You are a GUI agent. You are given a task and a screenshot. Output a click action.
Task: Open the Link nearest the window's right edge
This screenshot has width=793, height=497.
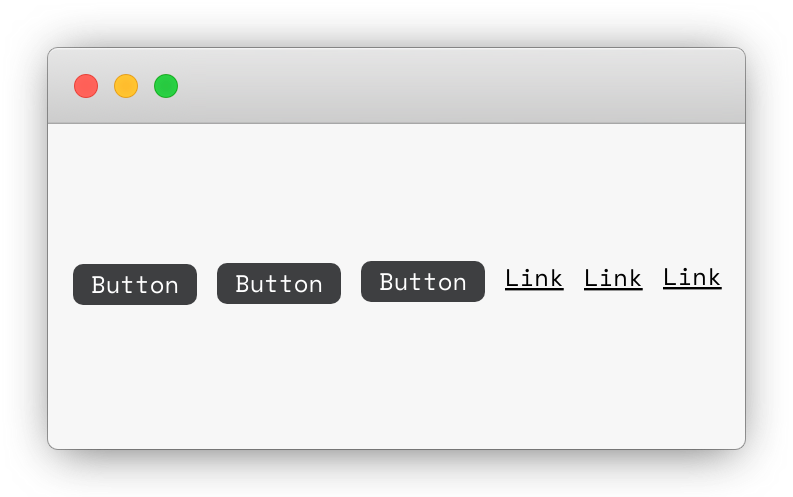(692, 278)
